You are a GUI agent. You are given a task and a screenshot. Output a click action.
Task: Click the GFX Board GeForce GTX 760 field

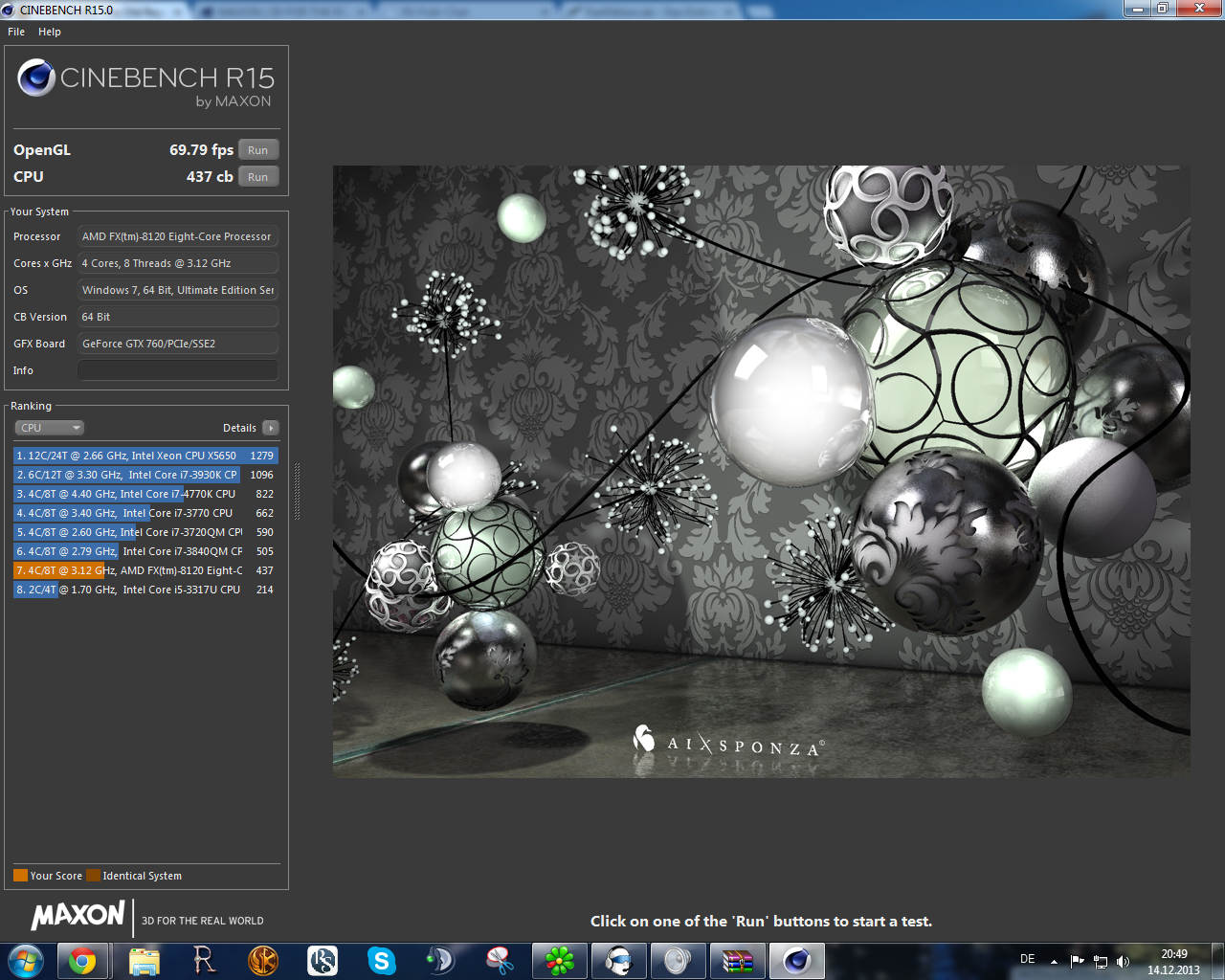point(178,344)
